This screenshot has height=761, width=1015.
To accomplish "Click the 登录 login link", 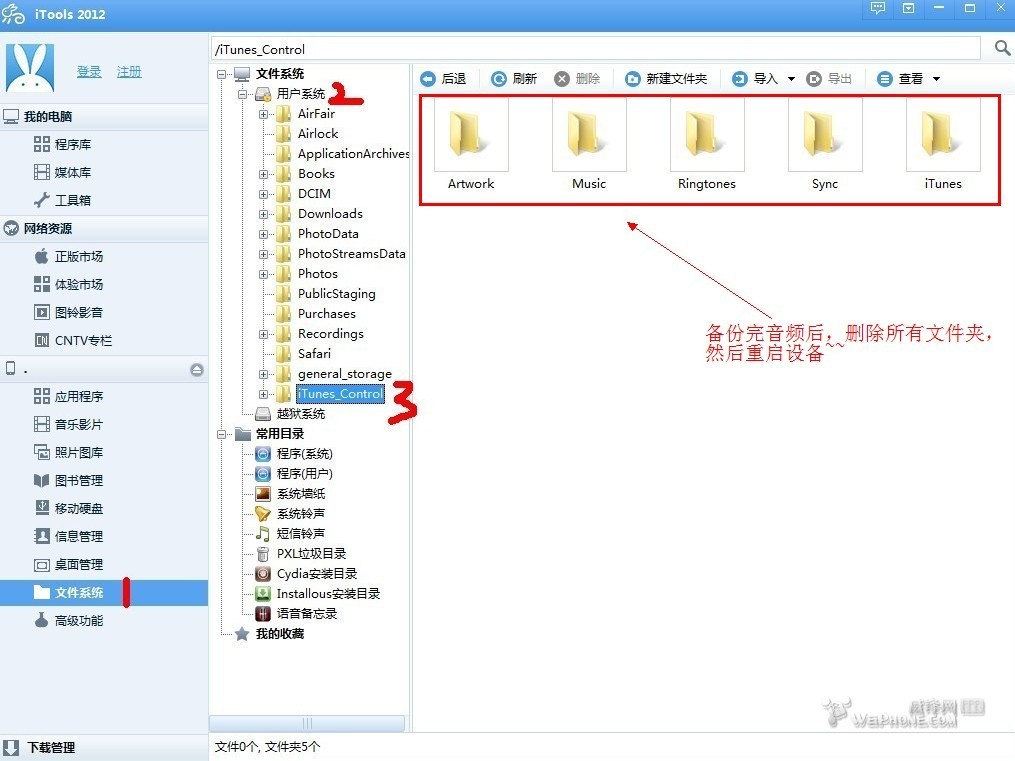I will (89, 72).
